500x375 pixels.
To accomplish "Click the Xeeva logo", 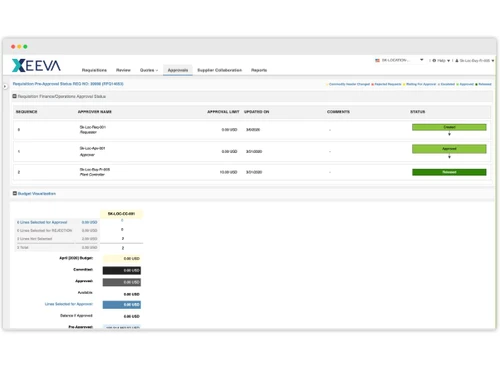I will [36, 66].
